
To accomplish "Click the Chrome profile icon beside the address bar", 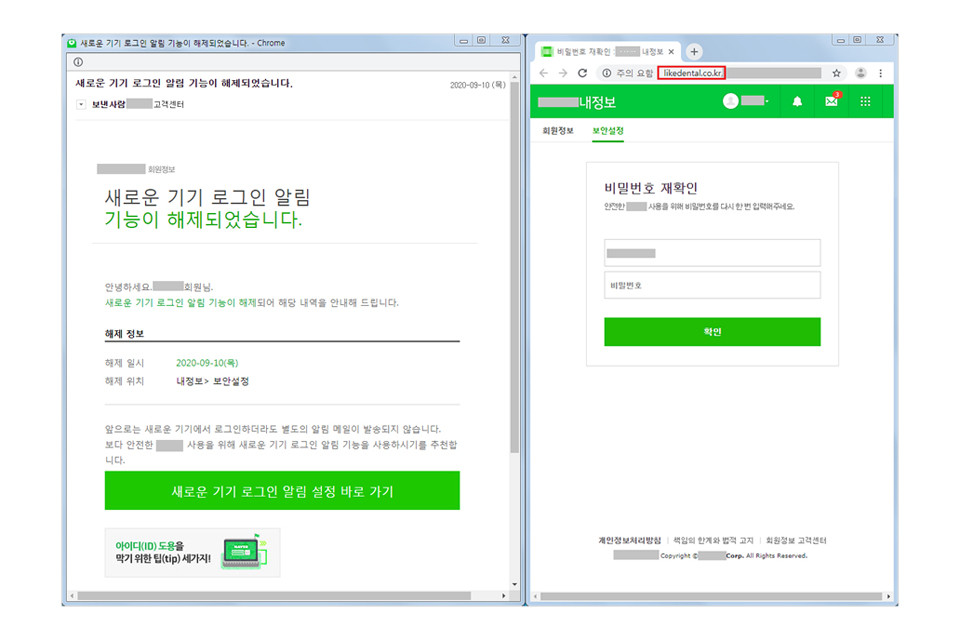I will (861, 73).
